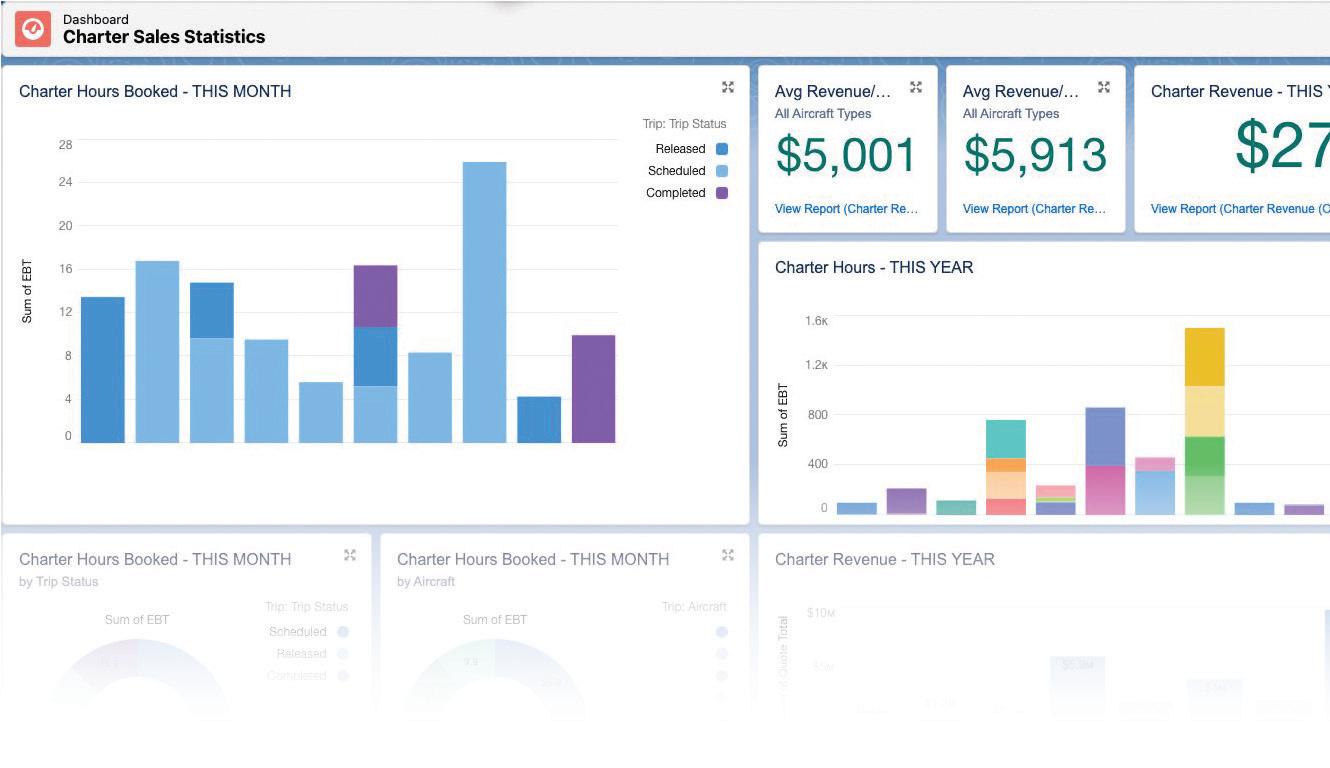Open View Report link under $5,001

click(846, 209)
